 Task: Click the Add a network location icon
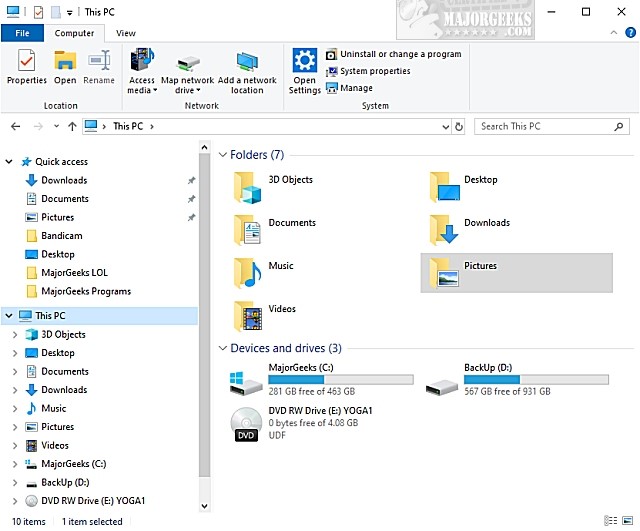[247, 68]
